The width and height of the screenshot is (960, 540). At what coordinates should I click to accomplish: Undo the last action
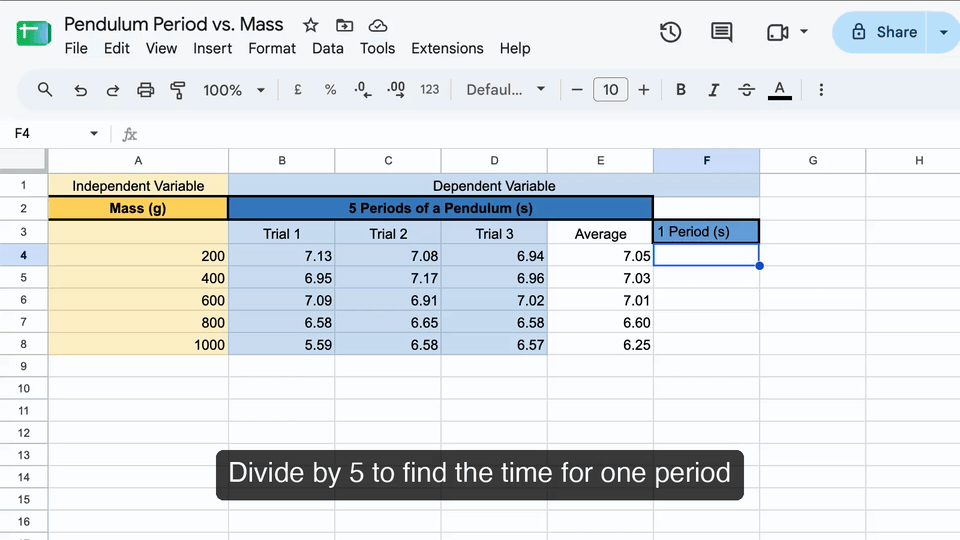[80, 91]
